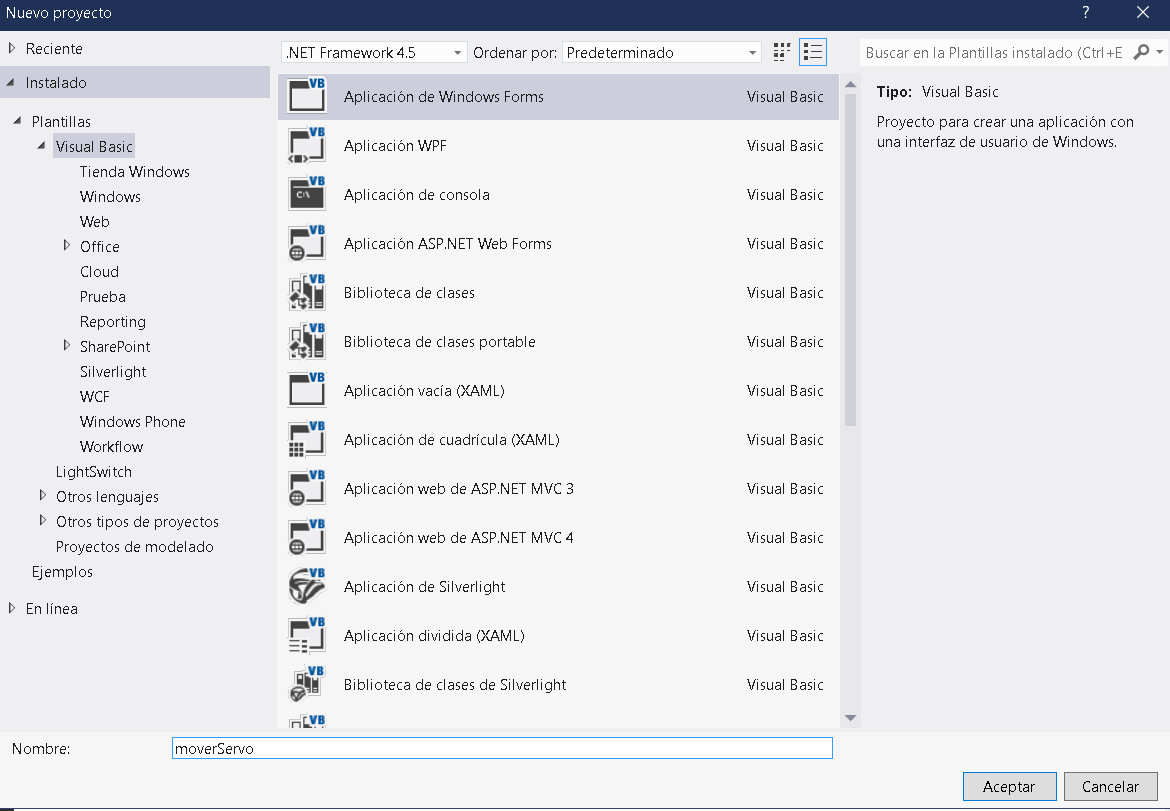The width and height of the screenshot is (1170, 811).
Task: Select the Aplicación WPF template text
Action: [x=395, y=145]
